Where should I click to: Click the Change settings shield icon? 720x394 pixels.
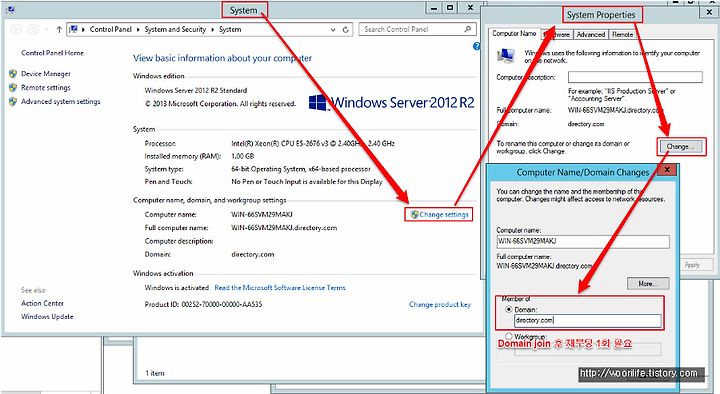click(414, 214)
